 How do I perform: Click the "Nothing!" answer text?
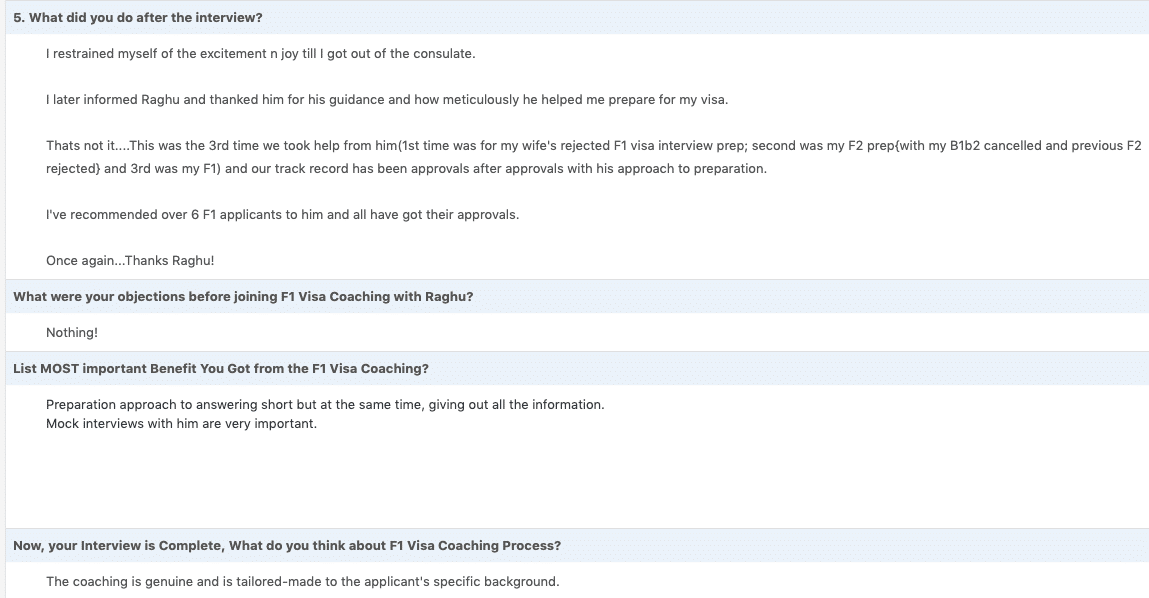point(72,333)
